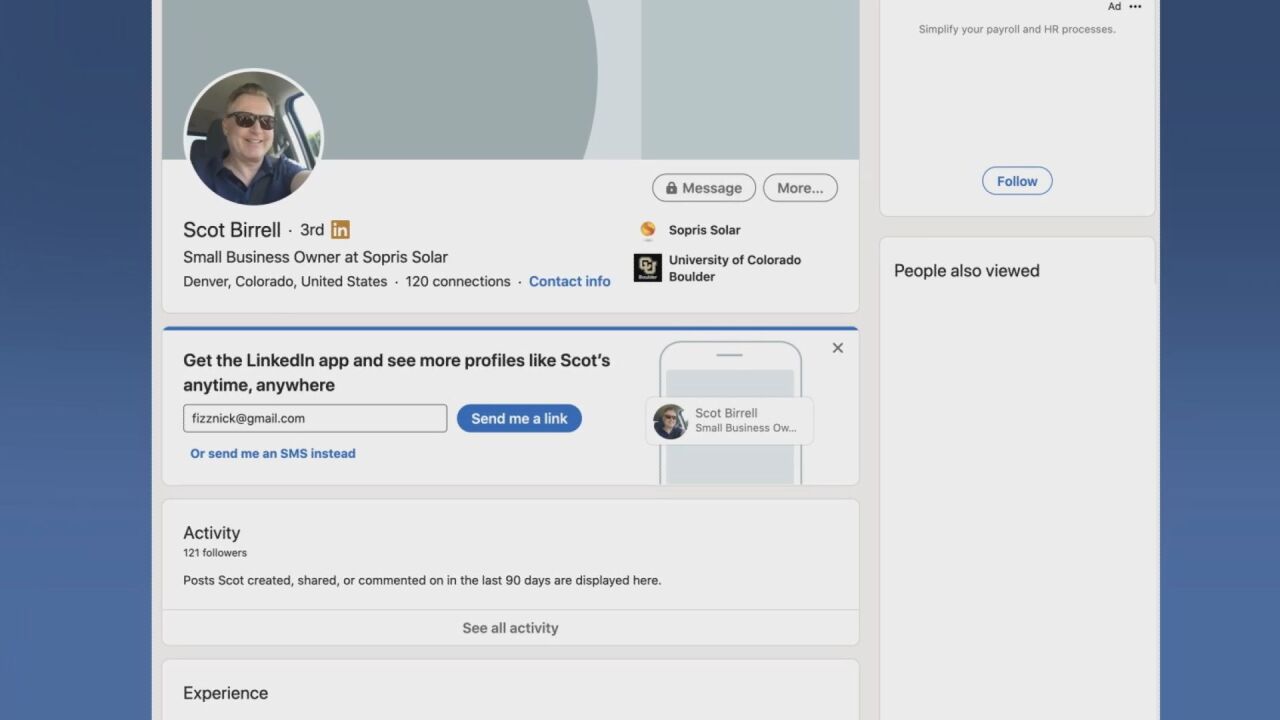Image resolution: width=1280 pixels, height=720 pixels.
Task: Open the ad options ellipsis menu
Action: (1135, 7)
